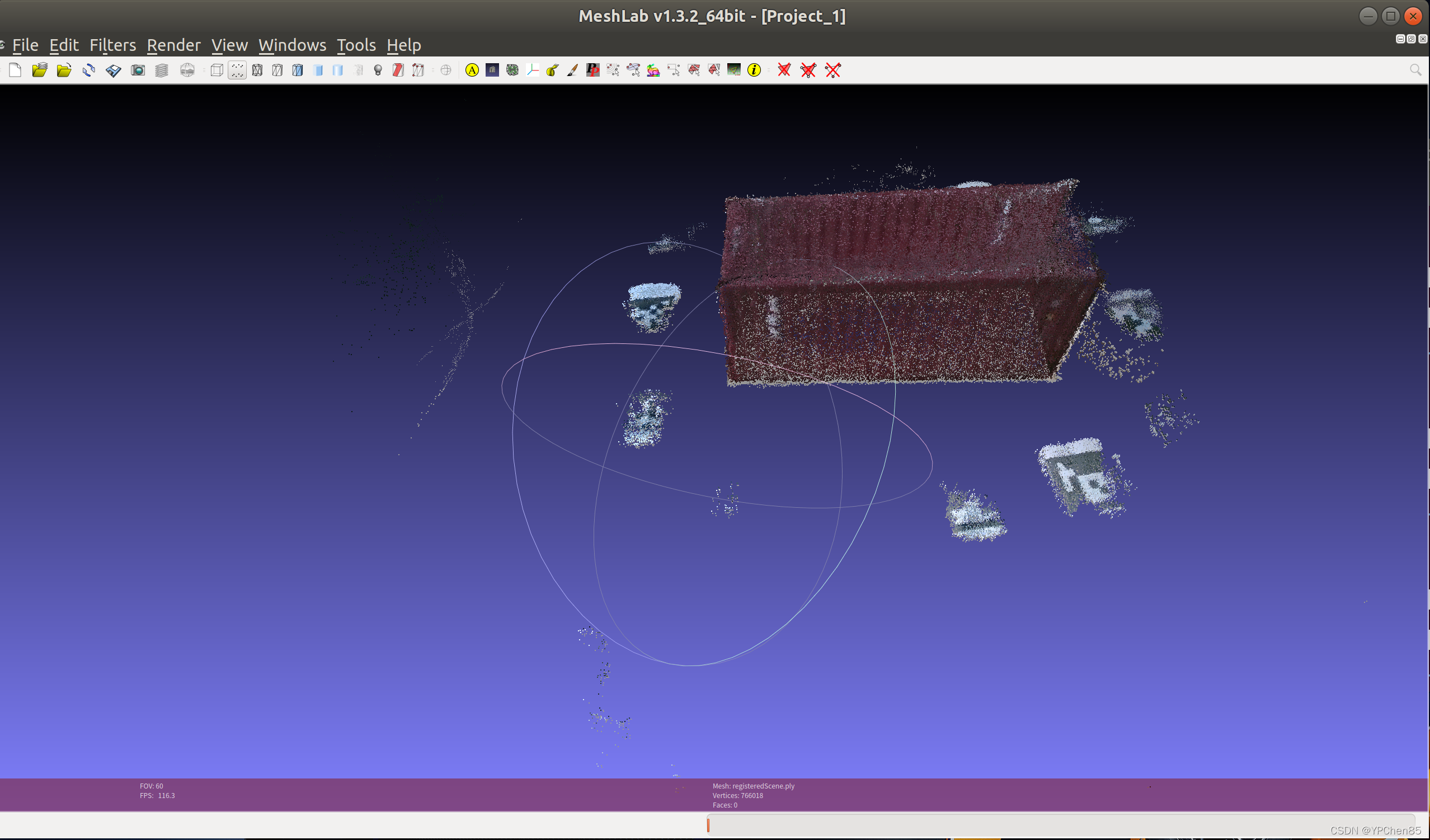Open the Render menu

173,45
